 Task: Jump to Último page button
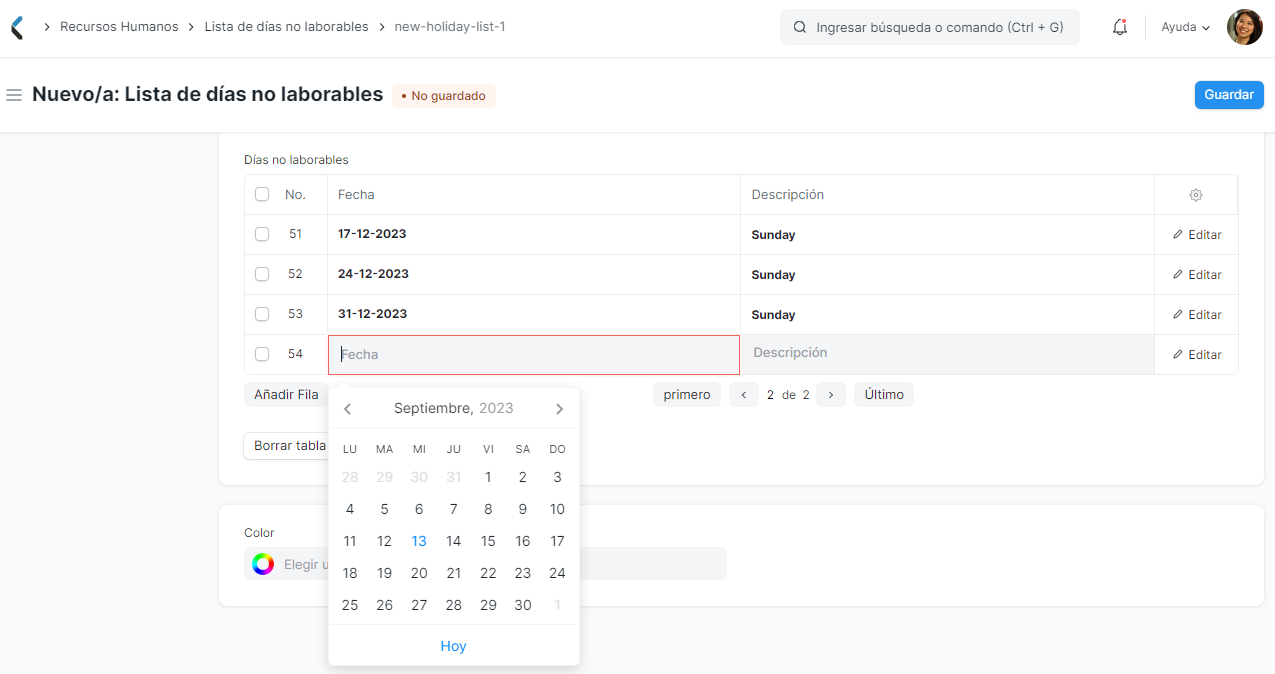click(884, 395)
